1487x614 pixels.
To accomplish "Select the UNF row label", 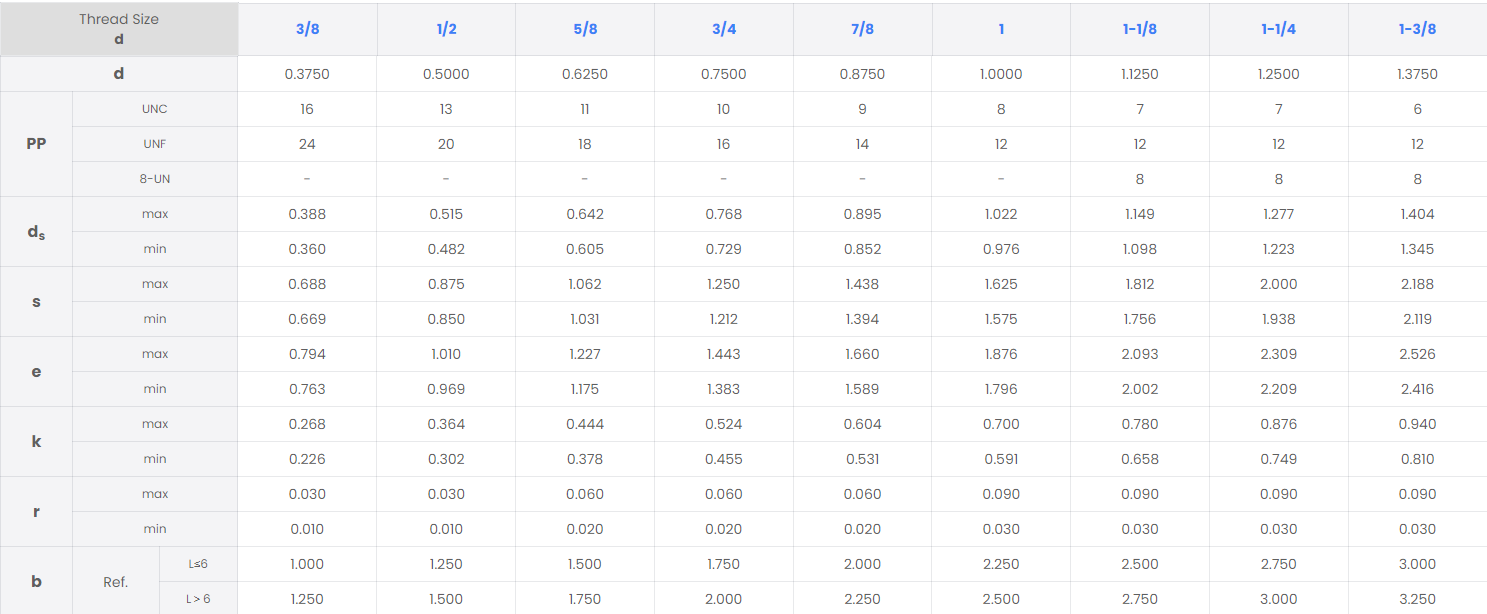I will [155, 144].
